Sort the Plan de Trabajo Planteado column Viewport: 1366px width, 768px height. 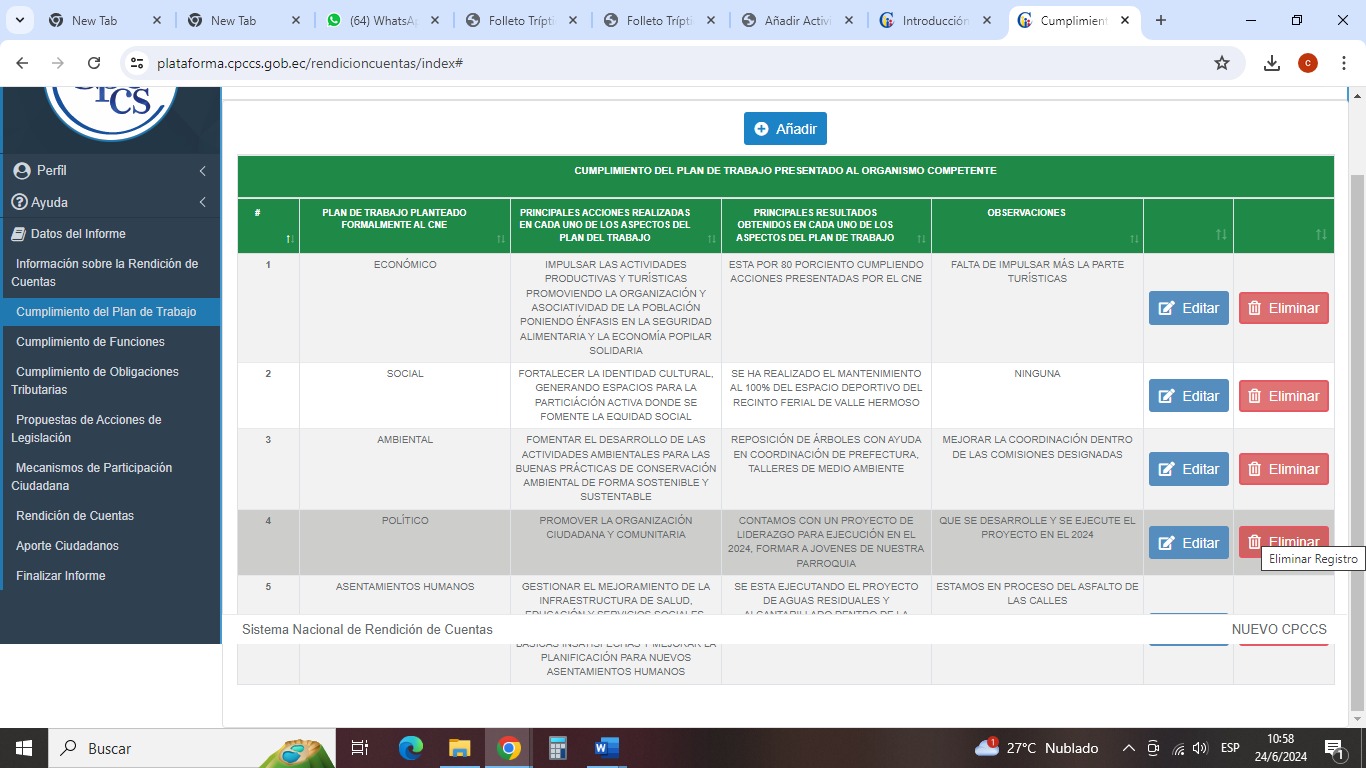[501, 239]
